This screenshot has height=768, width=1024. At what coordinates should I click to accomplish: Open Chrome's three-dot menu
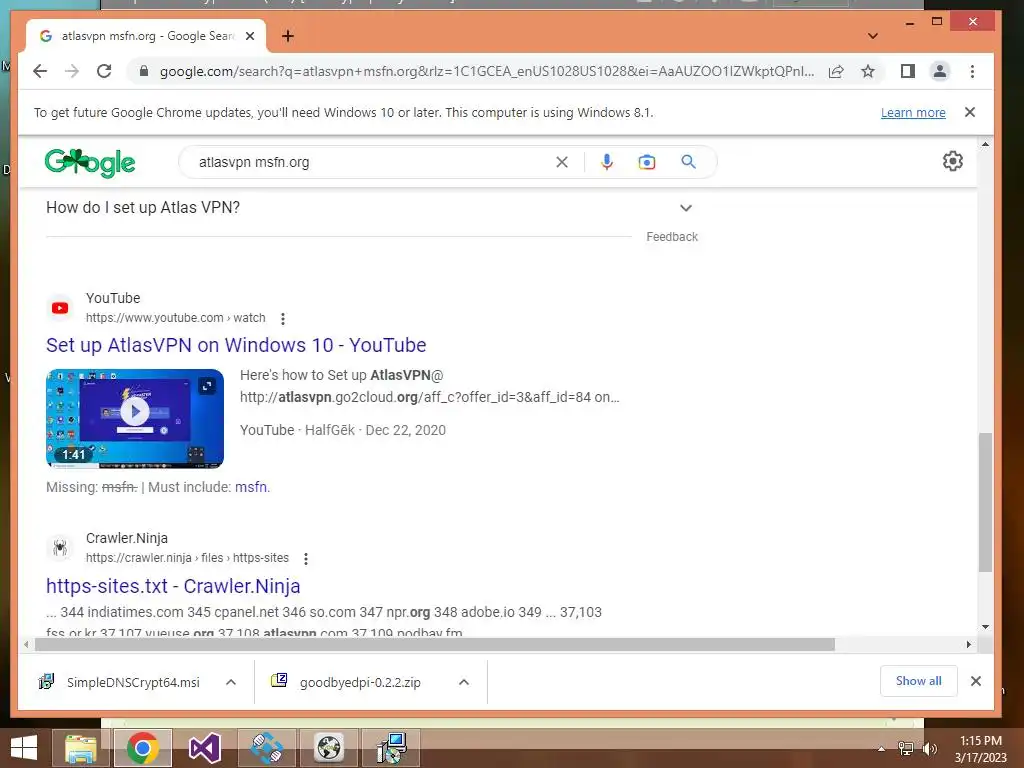(972, 71)
